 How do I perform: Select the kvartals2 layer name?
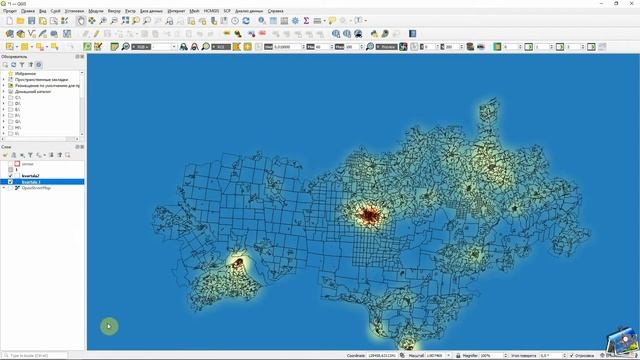point(31,176)
